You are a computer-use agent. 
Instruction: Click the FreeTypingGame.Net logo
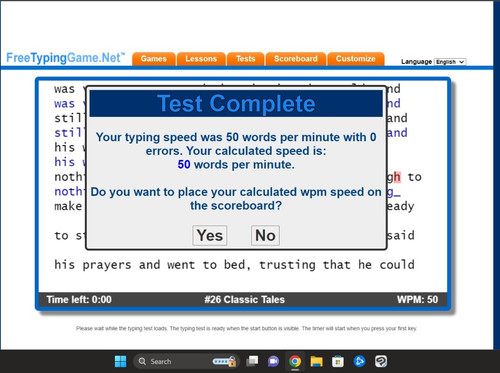point(66,58)
